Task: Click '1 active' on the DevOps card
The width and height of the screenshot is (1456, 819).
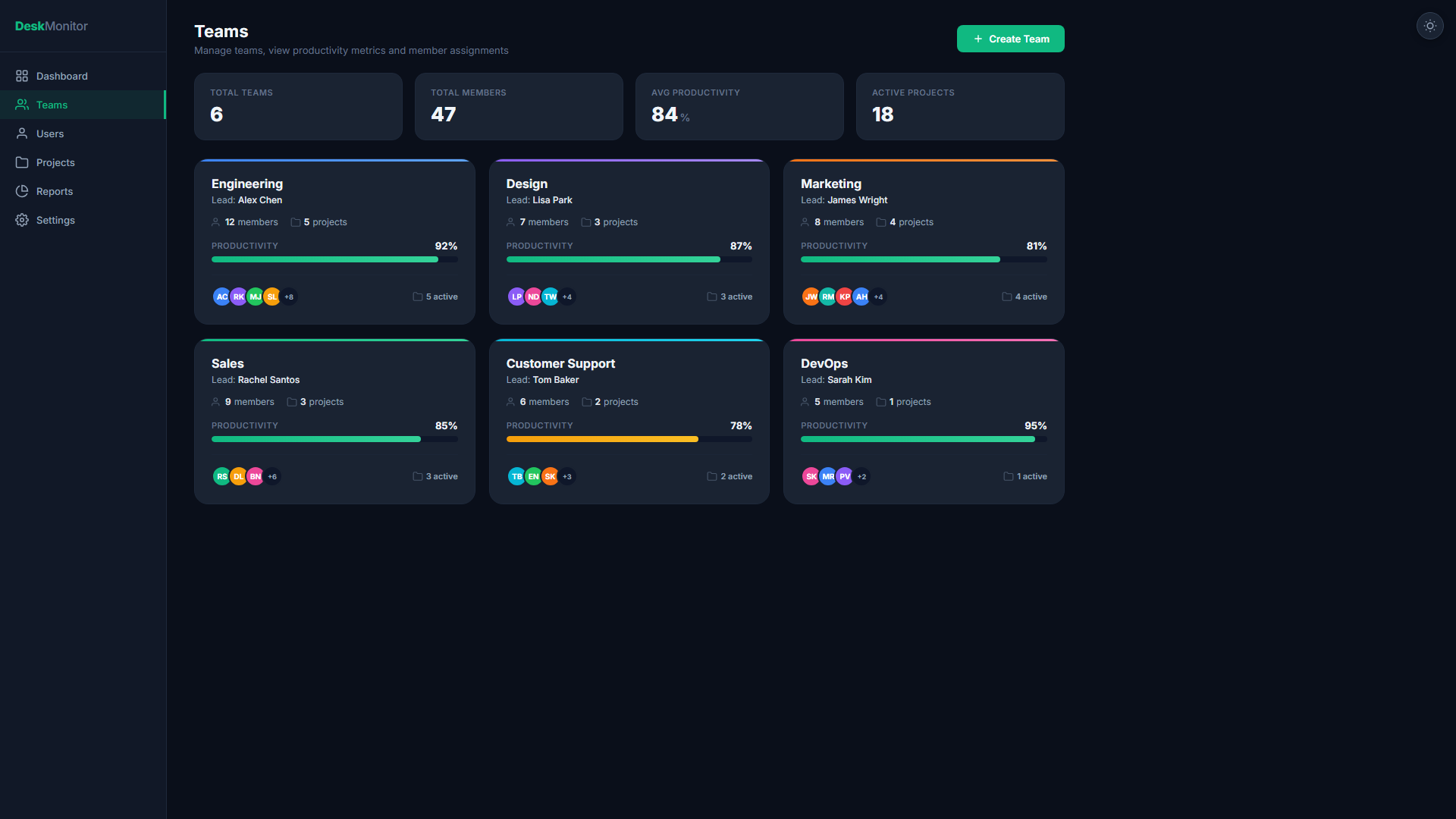Action: pyautogui.click(x=1025, y=476)
